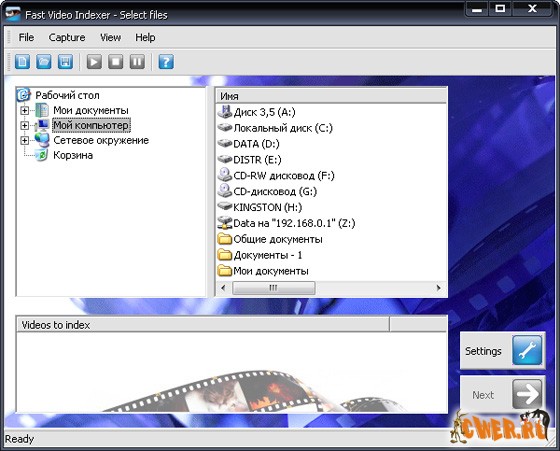Image resolution: width=560 pixels, height=451 pixels.
Task: Select the DATA (D:) drive
Action: 256,144
